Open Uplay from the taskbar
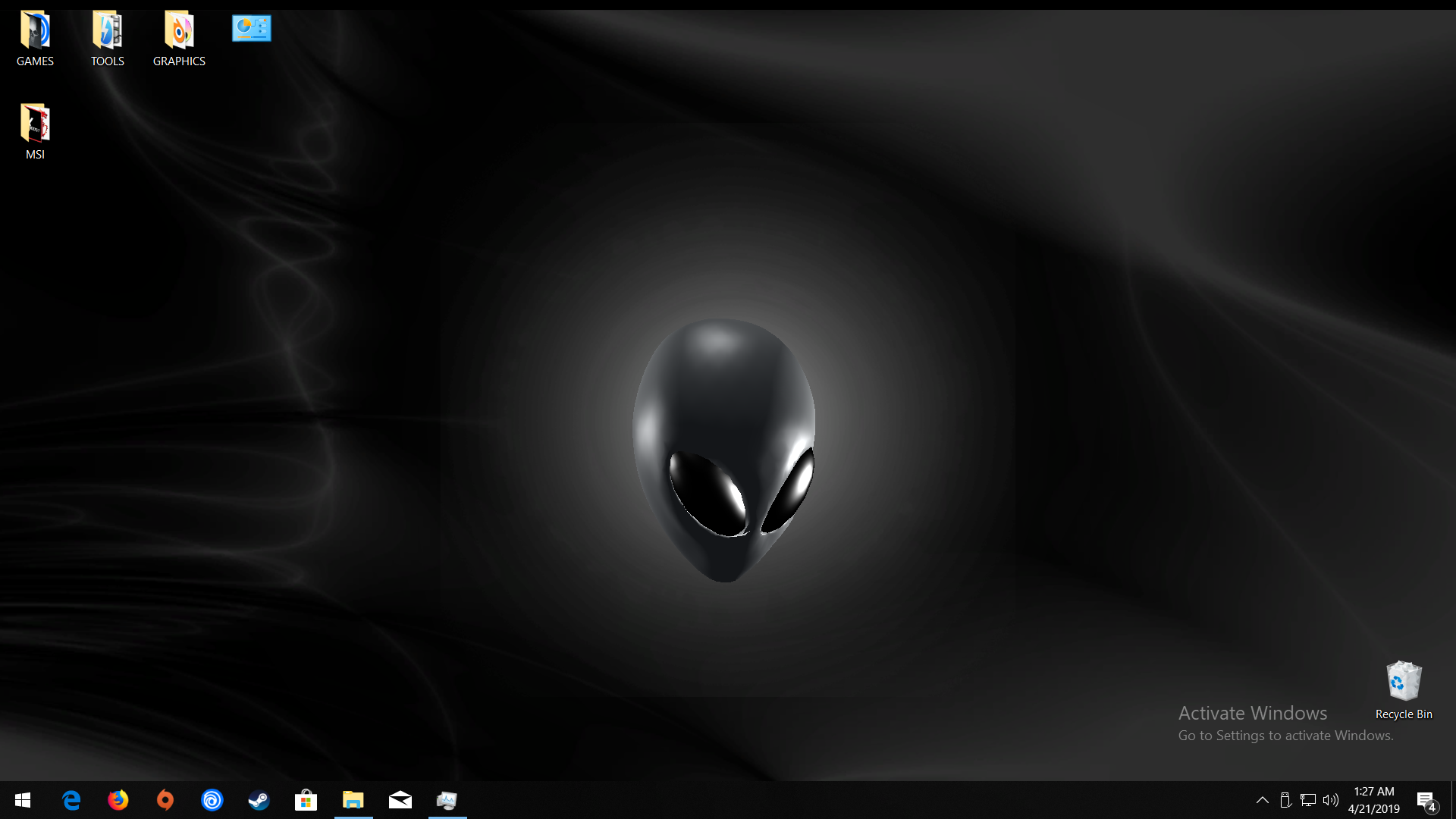Screen dimensions: 1456x819 (212, 800)
